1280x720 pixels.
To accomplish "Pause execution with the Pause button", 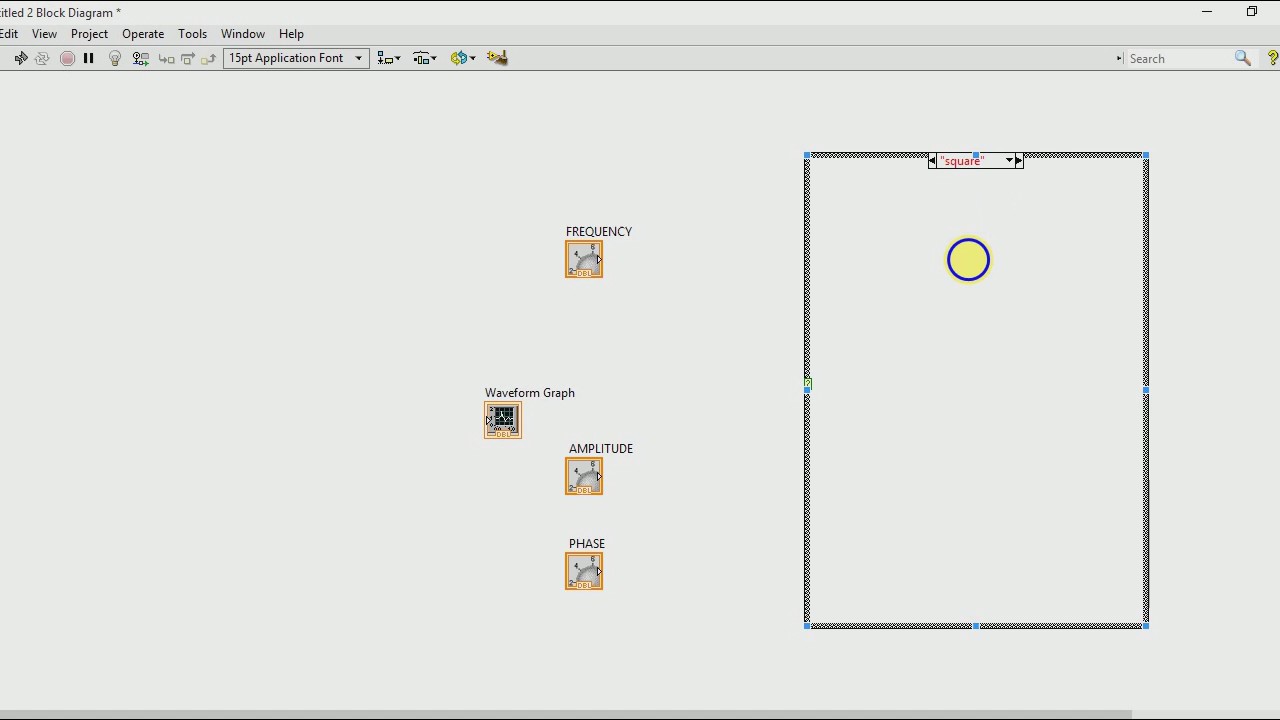I will point(88,58).
